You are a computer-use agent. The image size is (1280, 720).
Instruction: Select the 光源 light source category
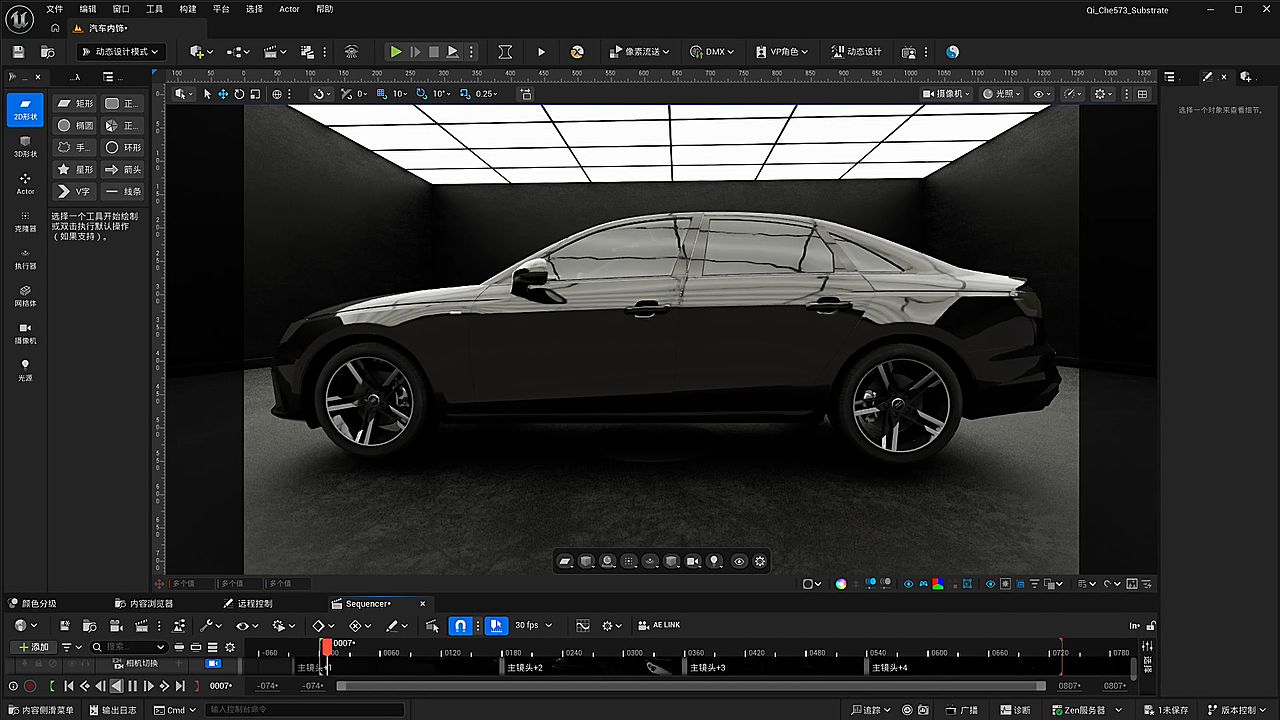(x=25, y=370)
